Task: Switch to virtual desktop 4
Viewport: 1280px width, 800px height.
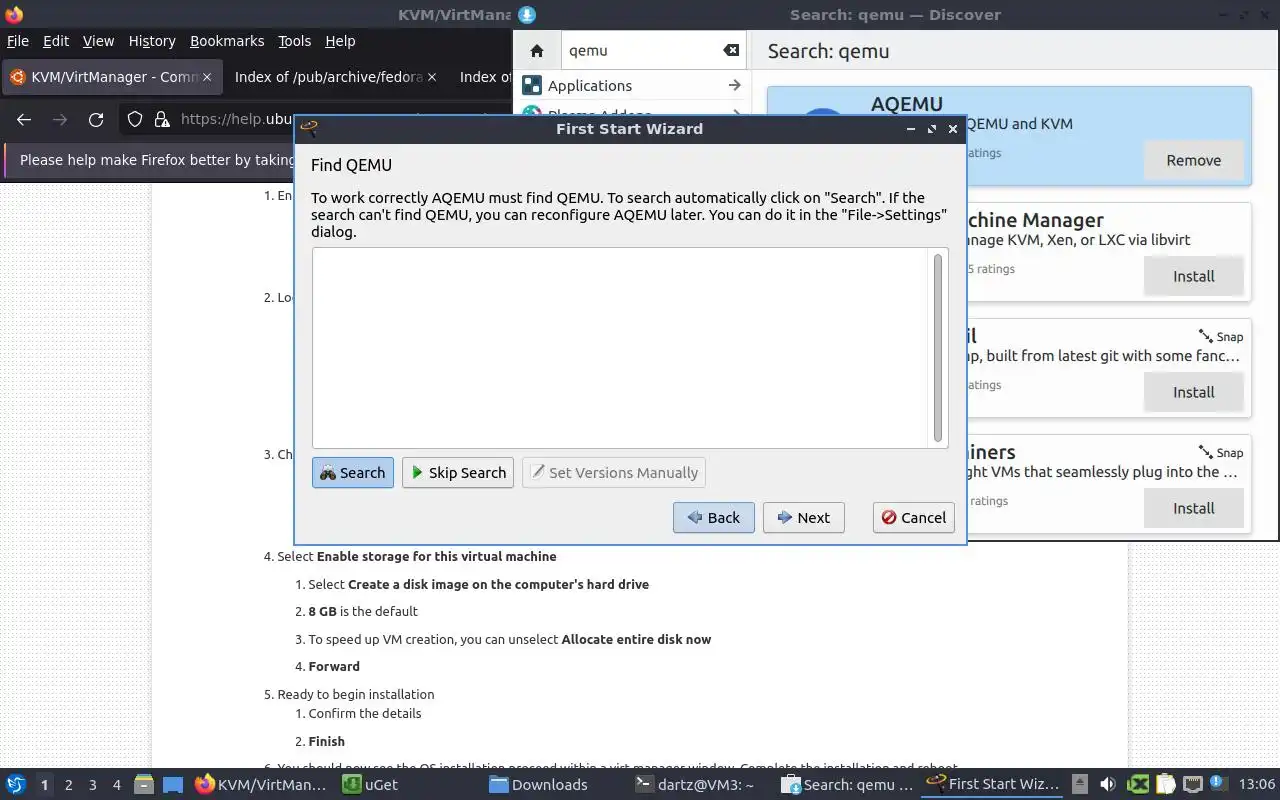Action: (x=117, y=785)
